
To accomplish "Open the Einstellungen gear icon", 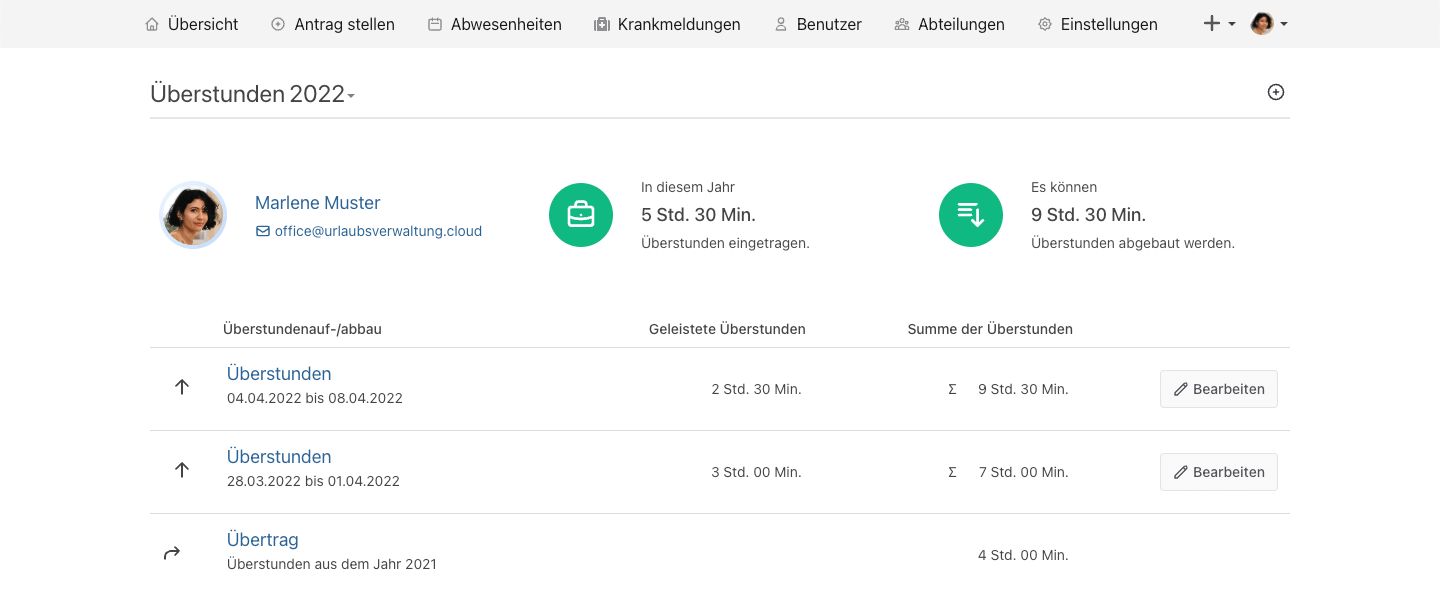I will (1046, 24).
